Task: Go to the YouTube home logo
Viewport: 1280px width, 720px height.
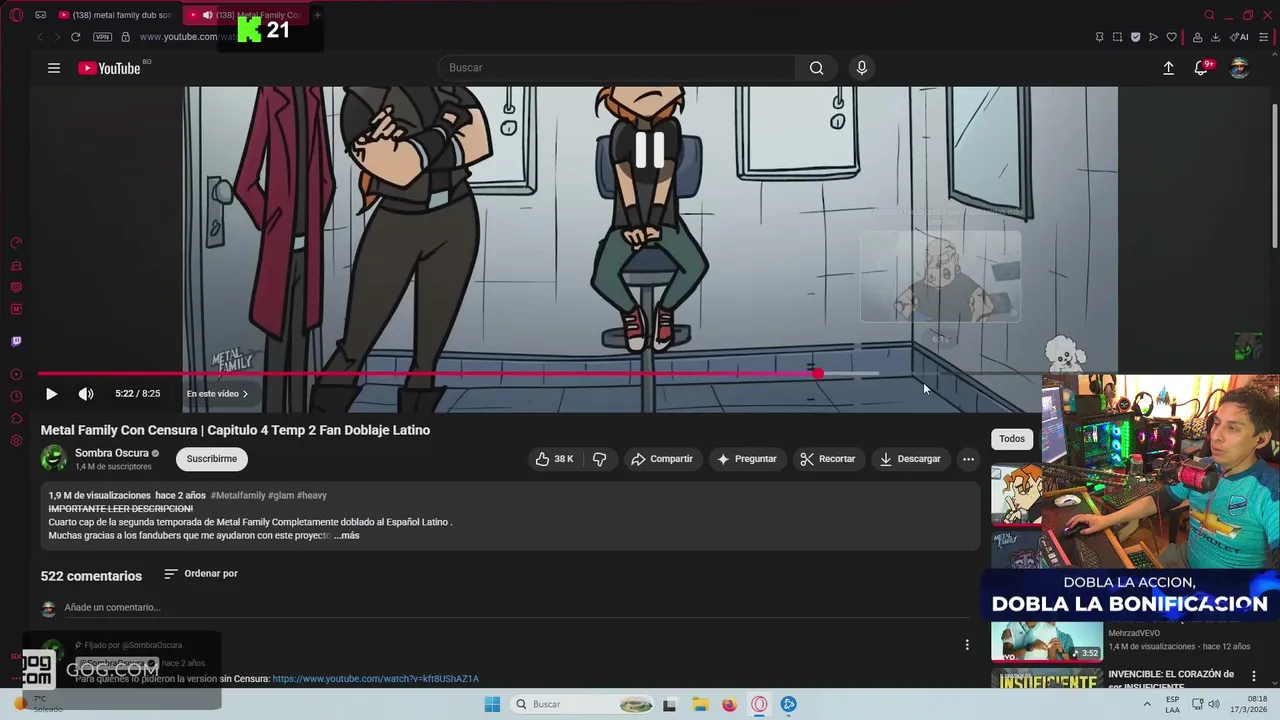Action: click(109, 68)
